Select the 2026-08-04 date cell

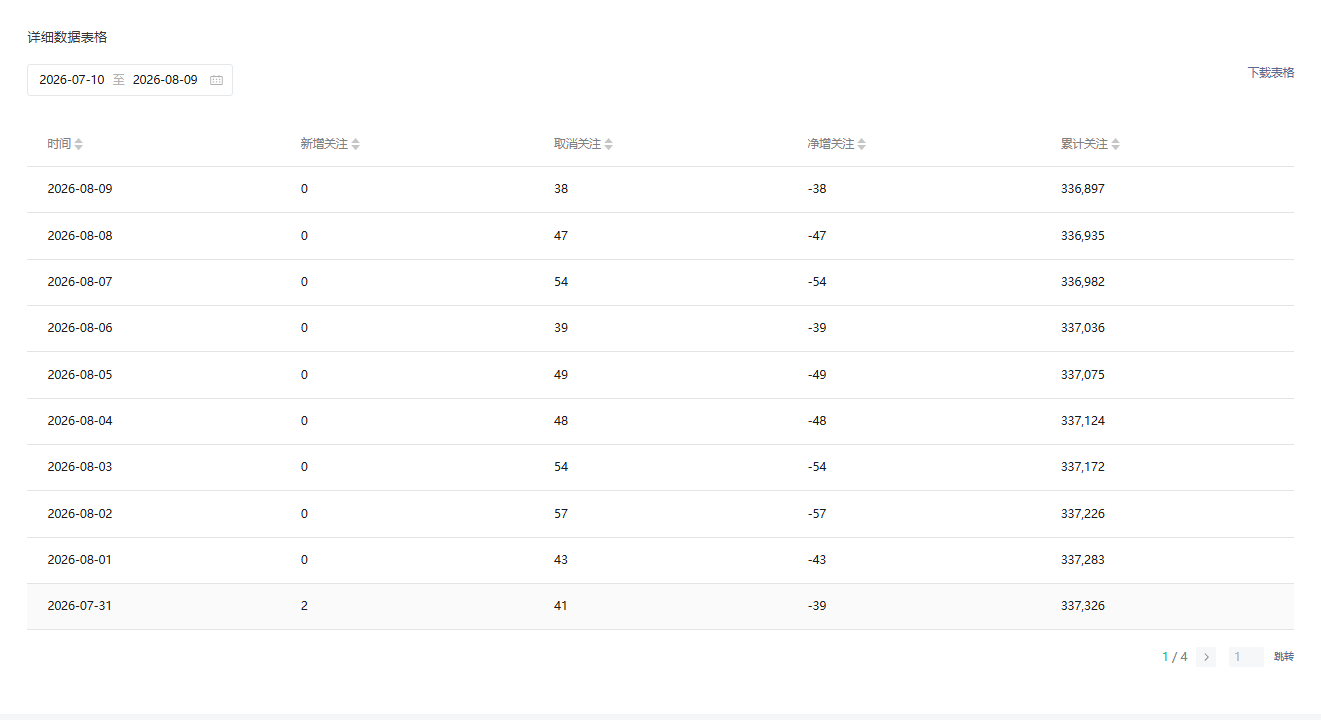80,421
